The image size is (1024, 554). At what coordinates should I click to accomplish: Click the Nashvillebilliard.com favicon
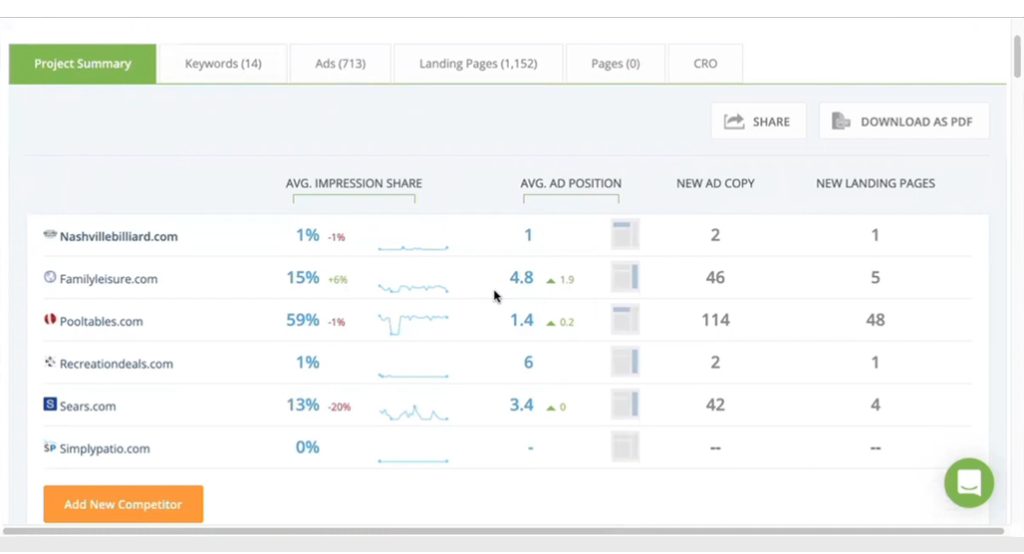[50, 235]
